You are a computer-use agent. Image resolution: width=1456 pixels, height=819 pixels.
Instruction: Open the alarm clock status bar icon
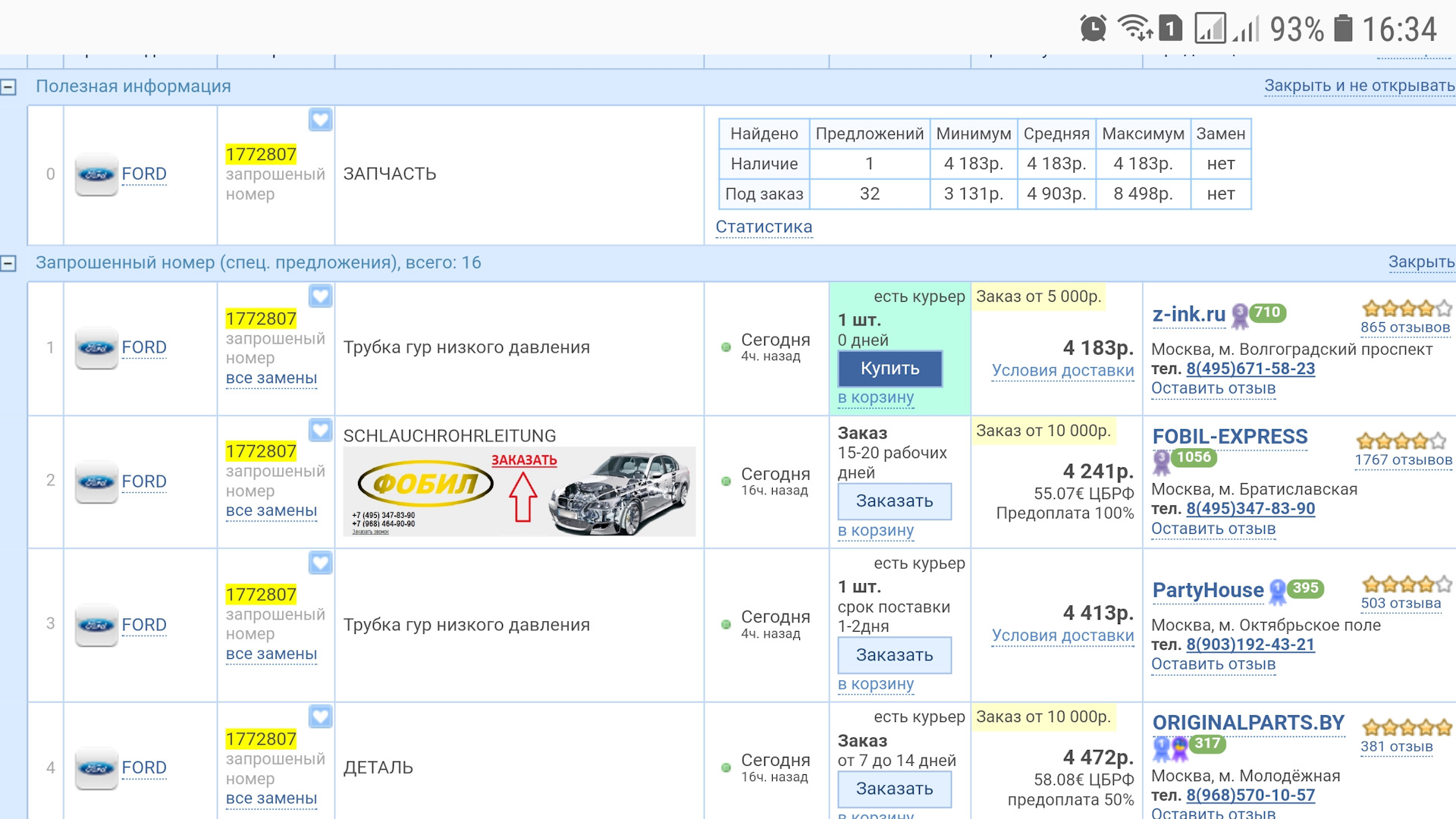click(1093, 29)
